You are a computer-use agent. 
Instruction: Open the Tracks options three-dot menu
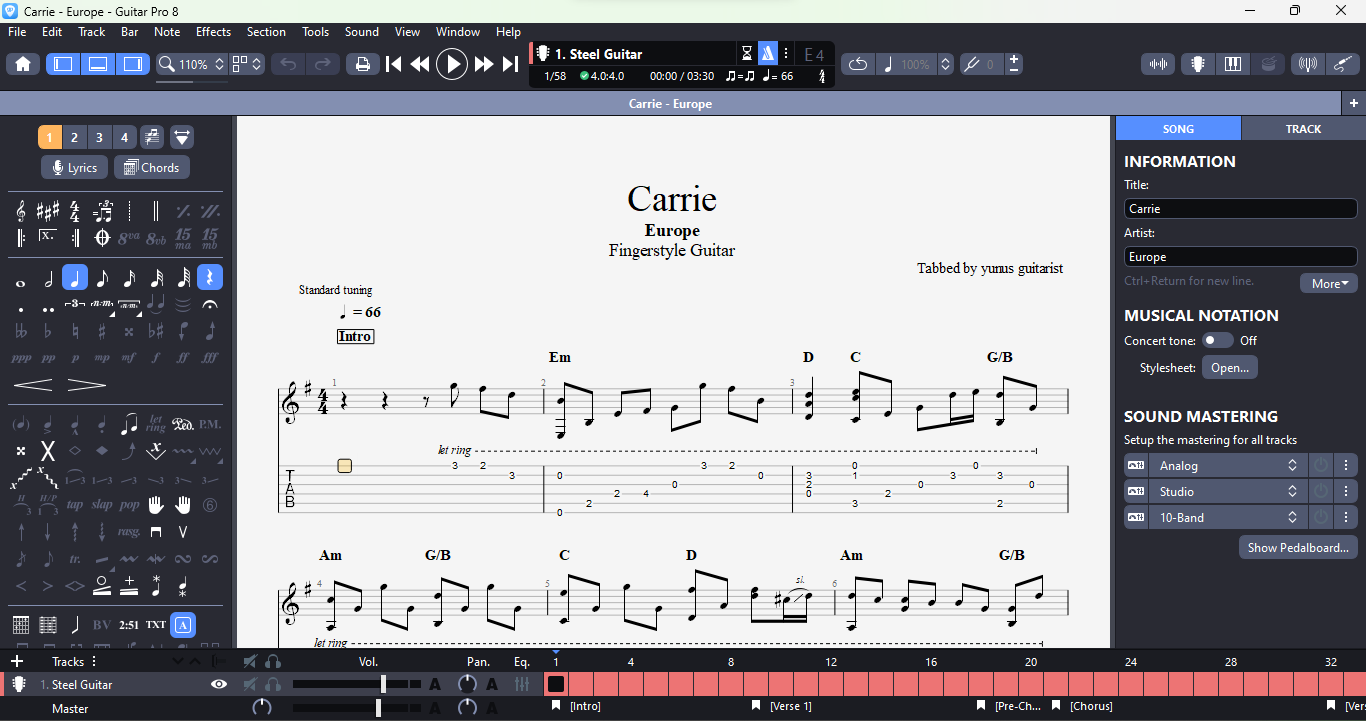94,662
